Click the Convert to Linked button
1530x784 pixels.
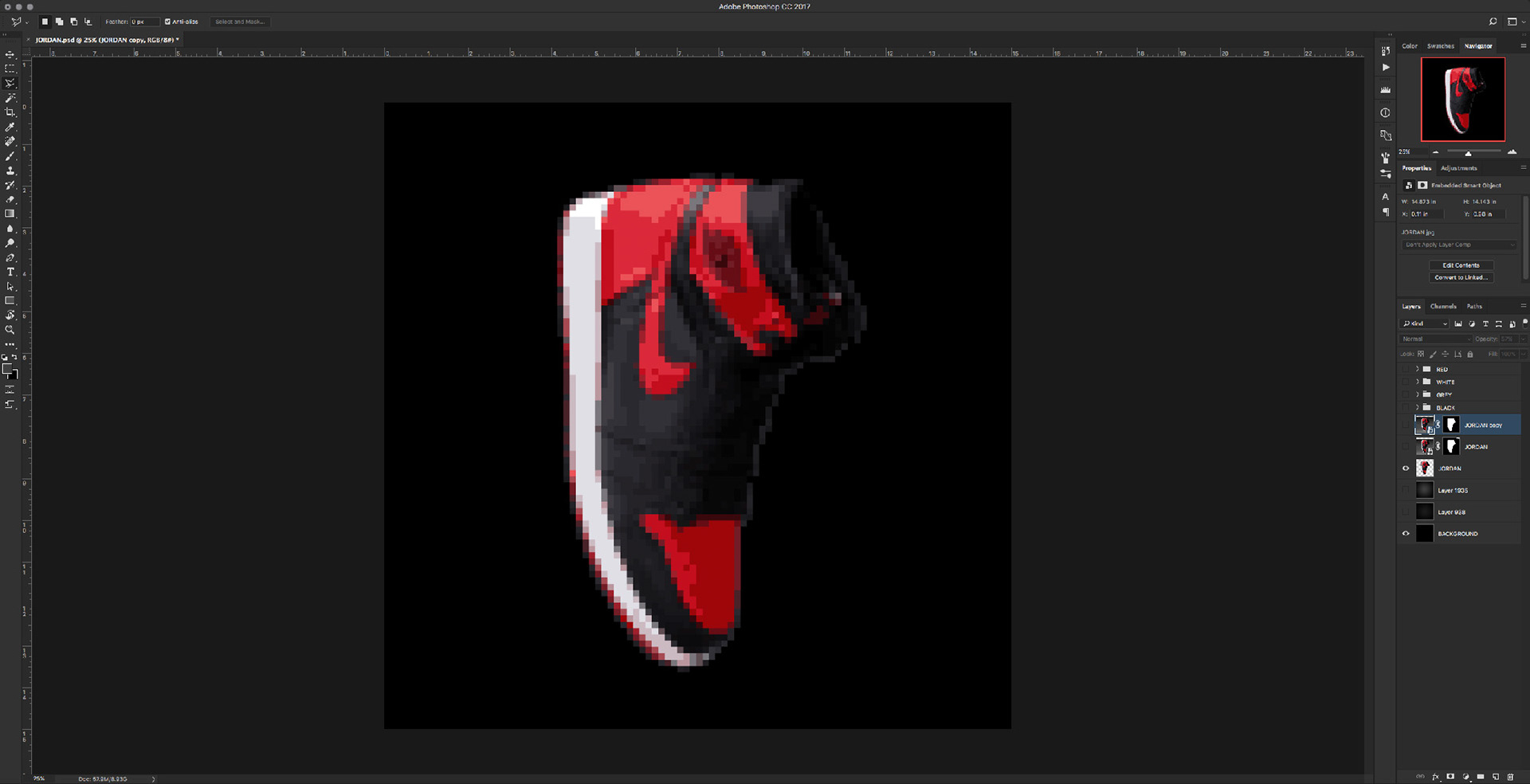pyautogui.click(x=1461, y=277)
